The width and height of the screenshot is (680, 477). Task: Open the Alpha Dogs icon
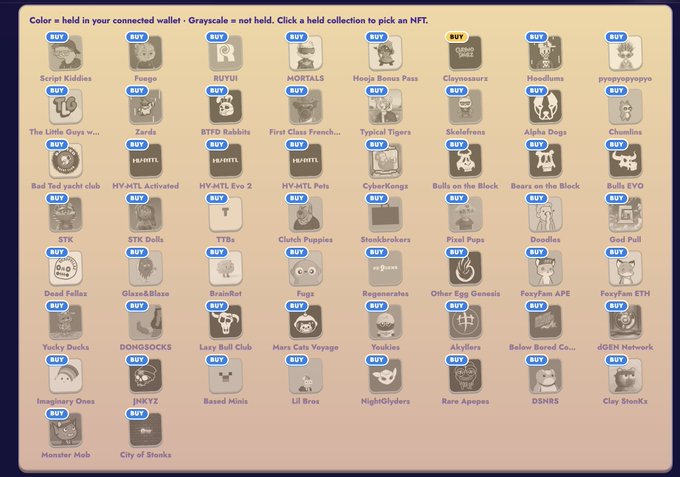point(545,107)
